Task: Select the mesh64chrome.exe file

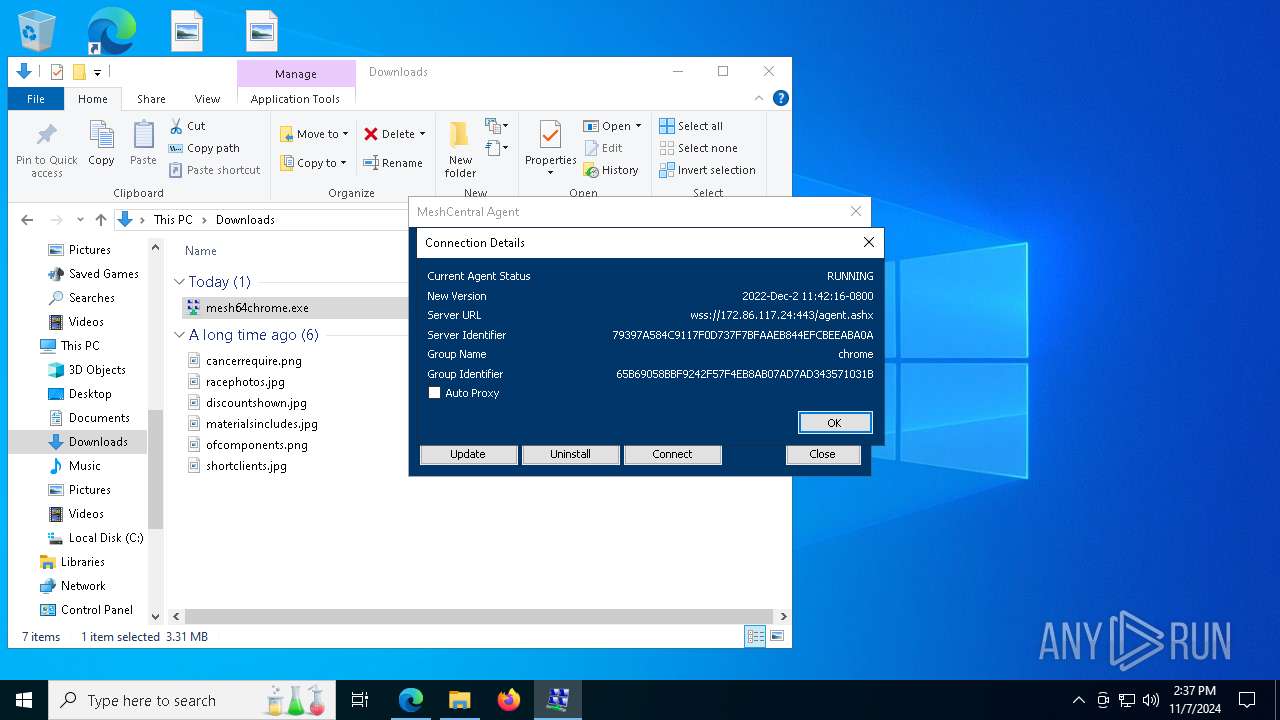Action: (x=256, y=308)
